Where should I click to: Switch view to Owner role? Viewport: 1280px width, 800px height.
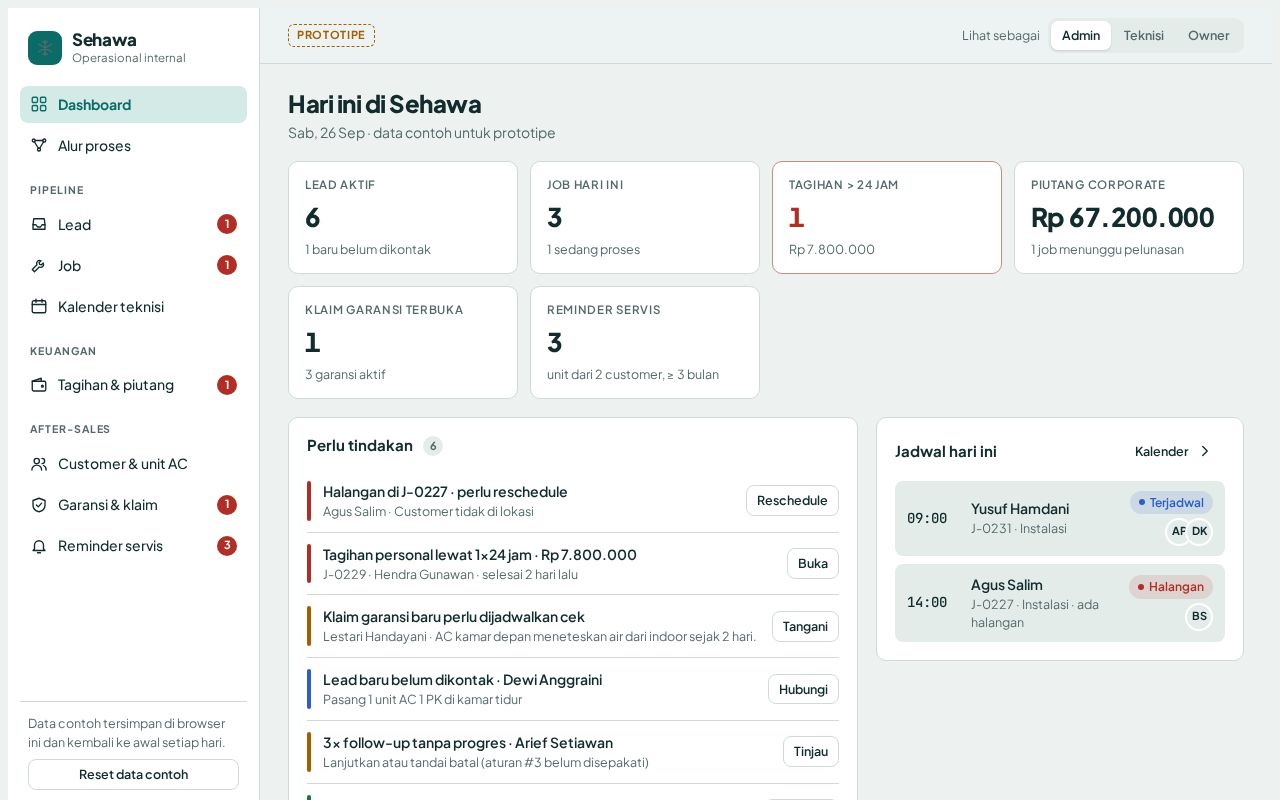1208,35
